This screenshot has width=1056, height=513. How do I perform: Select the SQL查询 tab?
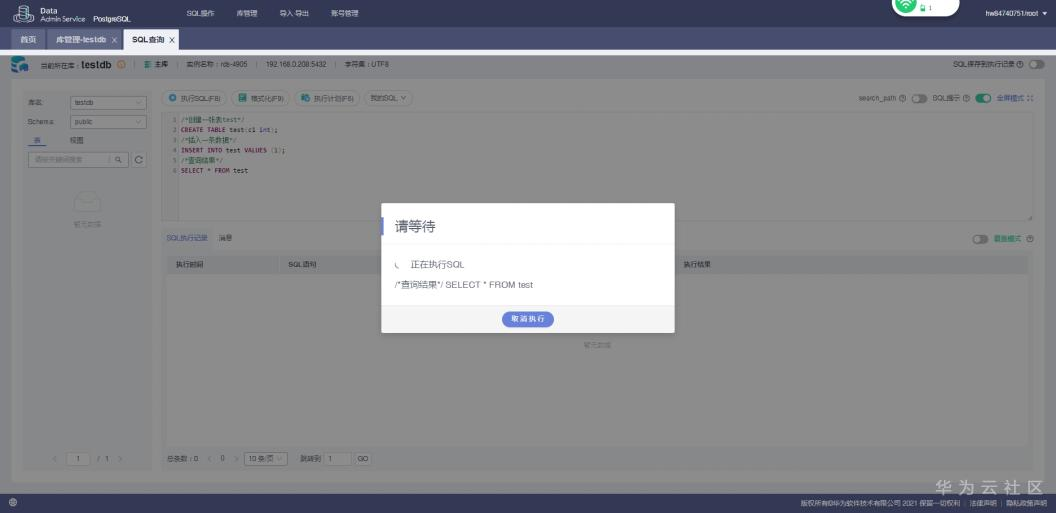147,40
